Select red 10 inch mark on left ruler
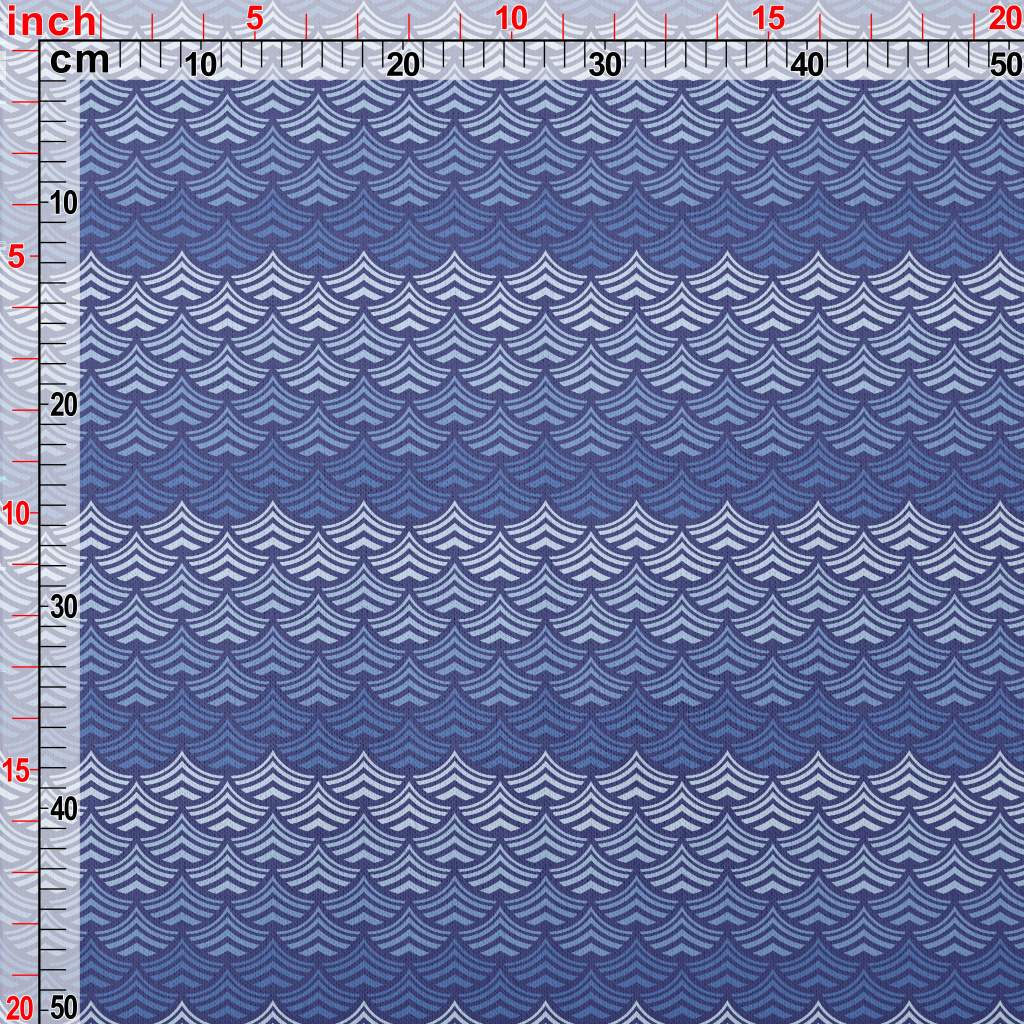1024x1024 pixels. click(x=19, y=513)
